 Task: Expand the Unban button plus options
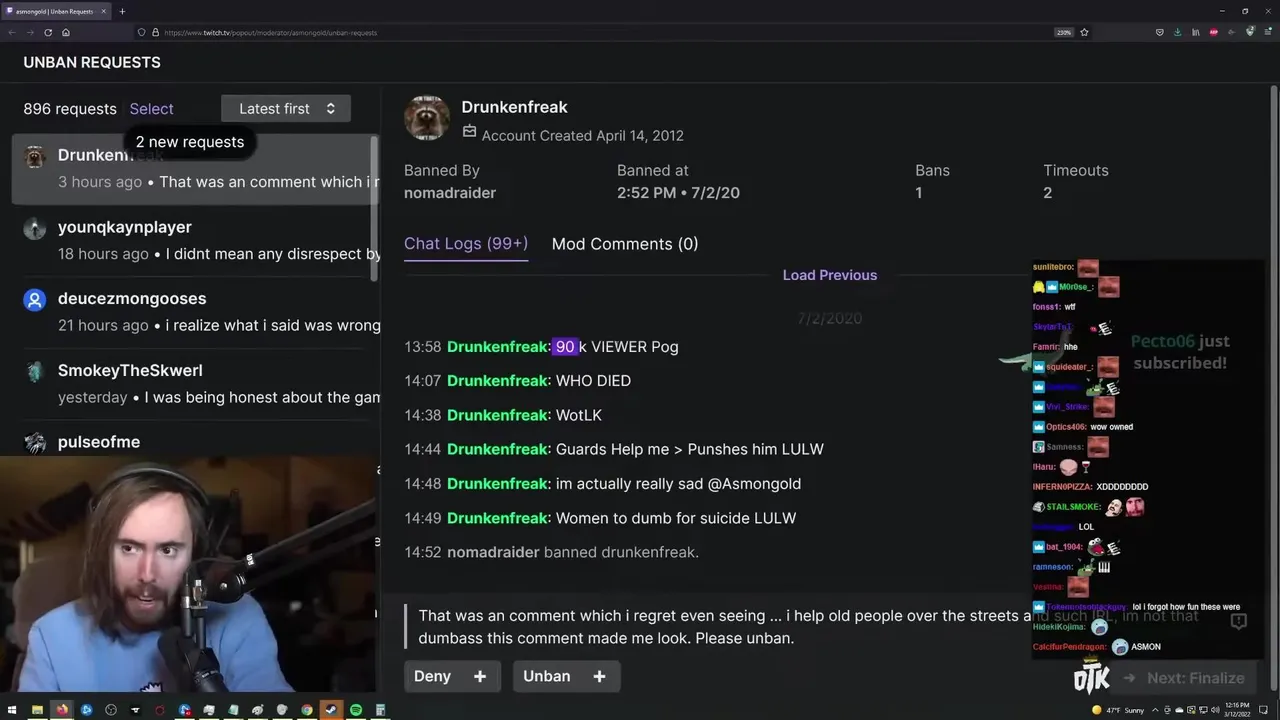[x=599, y=677]
